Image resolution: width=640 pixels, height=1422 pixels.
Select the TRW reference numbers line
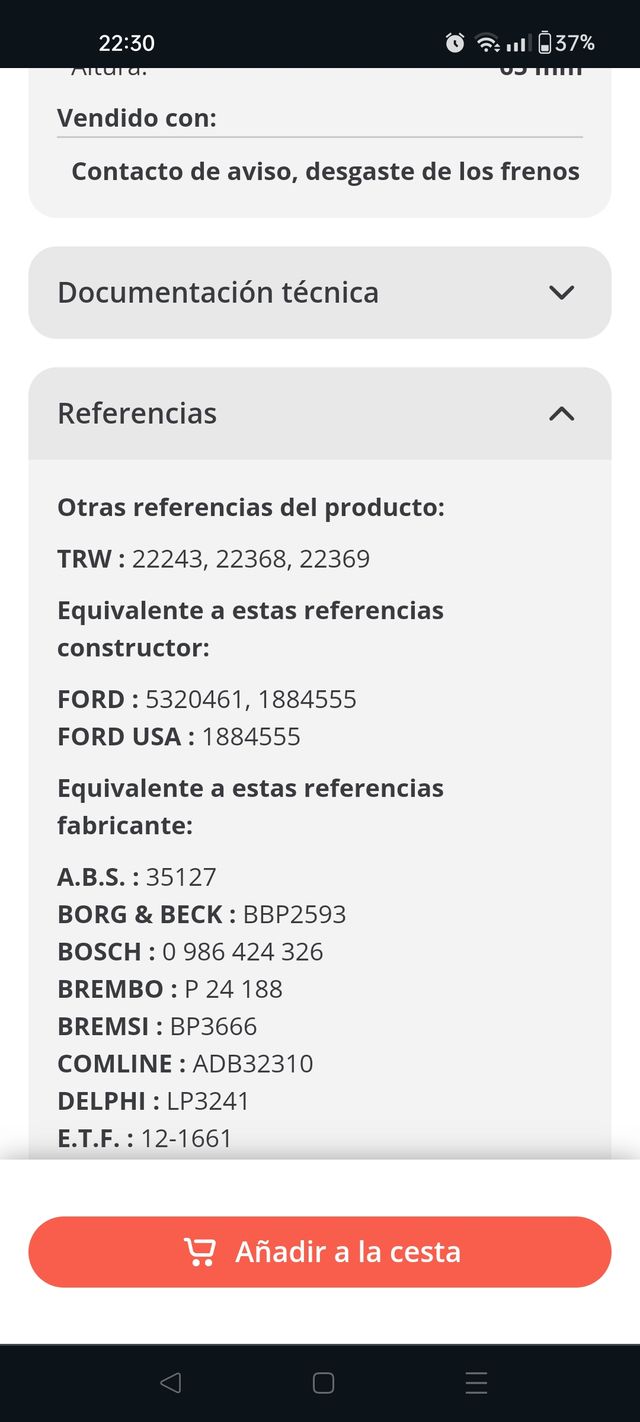click(x=214, y=559)
